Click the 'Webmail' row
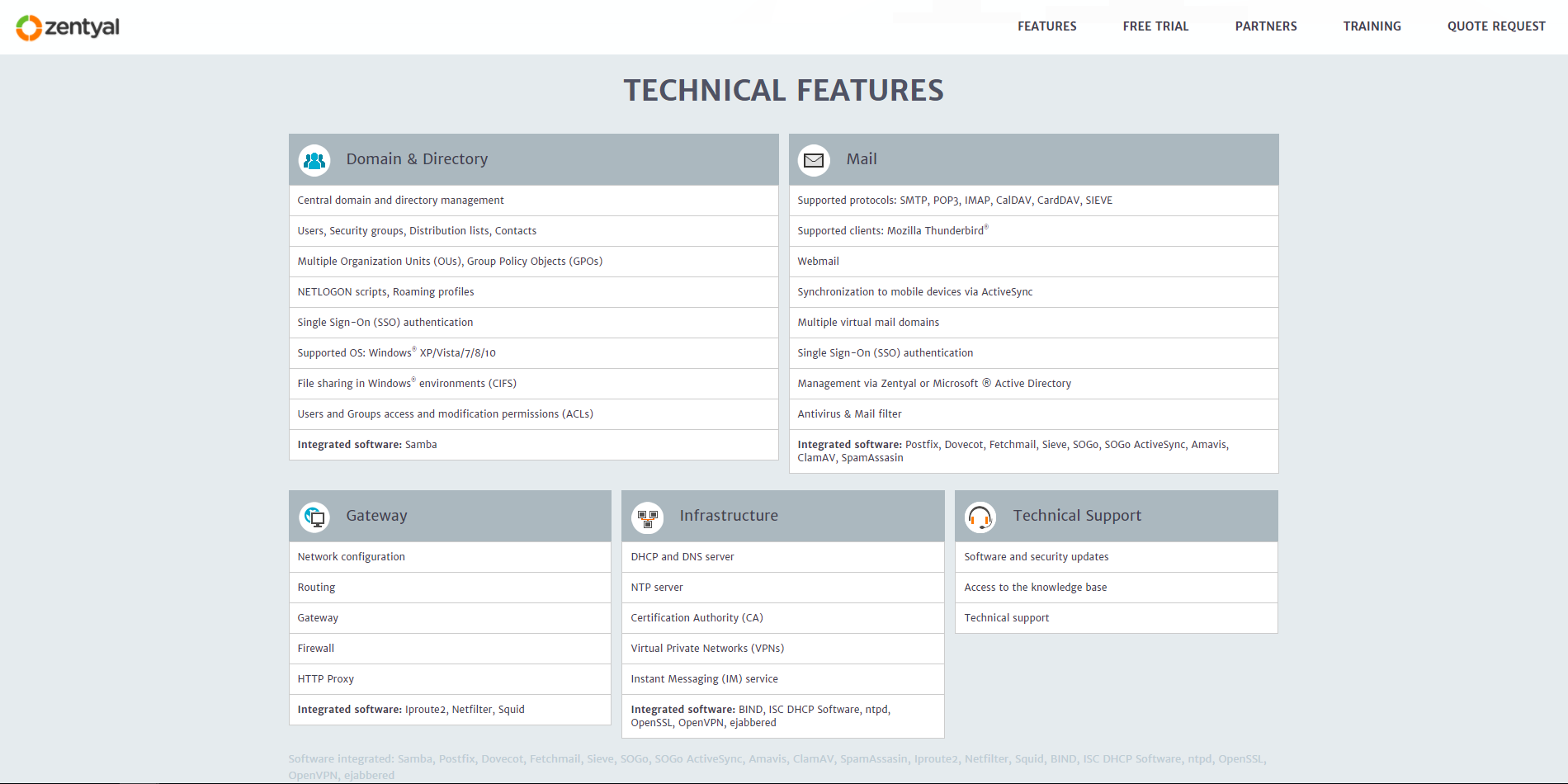 click(x=1034, y=262)
